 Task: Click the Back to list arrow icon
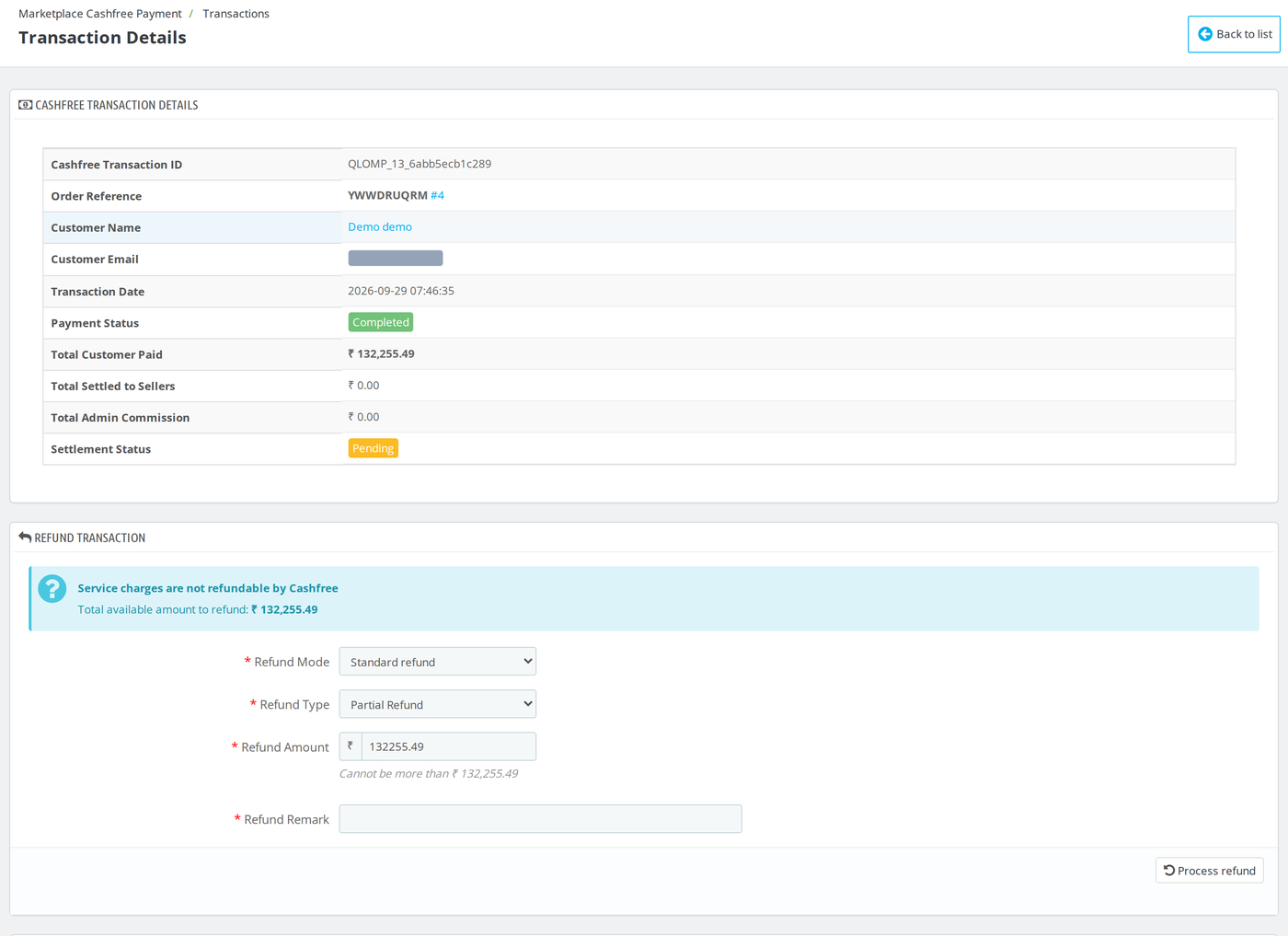point(1204,34)
